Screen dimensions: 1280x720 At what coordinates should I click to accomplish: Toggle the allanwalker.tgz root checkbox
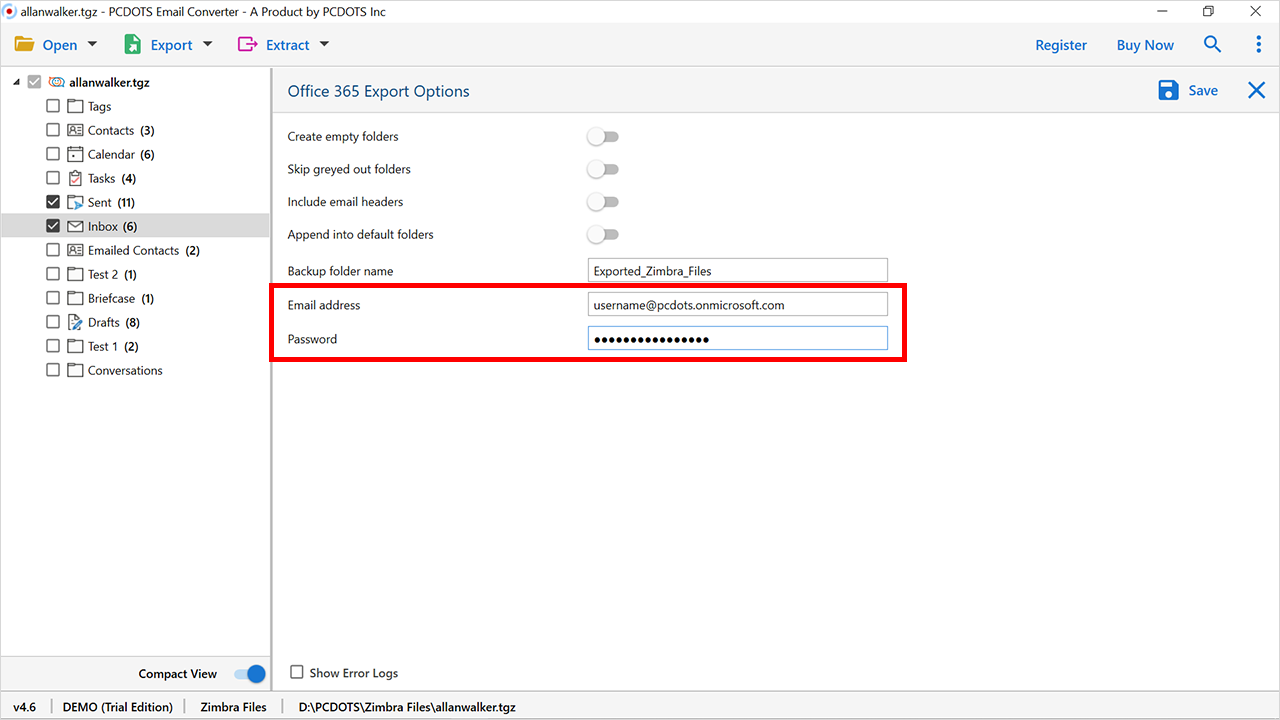coord(35,82)
